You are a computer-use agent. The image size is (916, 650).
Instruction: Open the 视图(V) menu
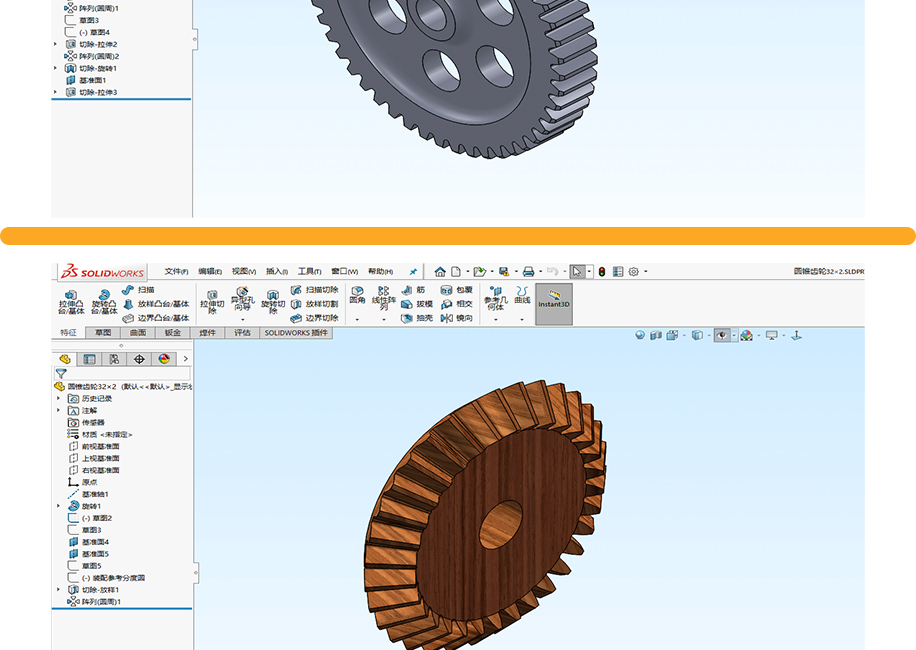244,272
